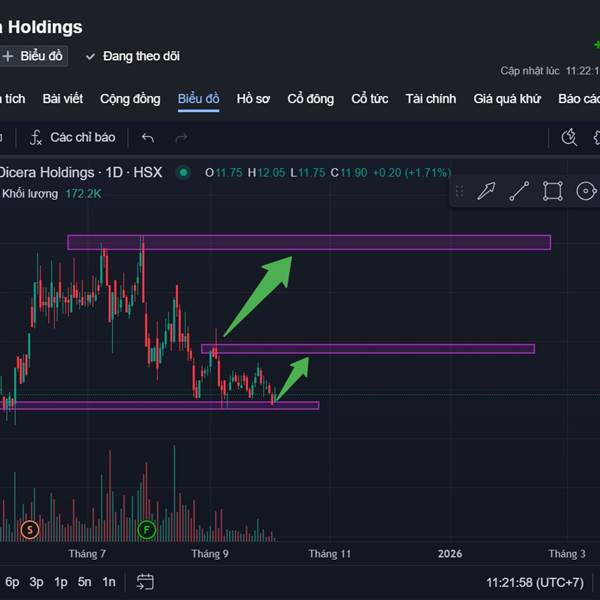Open the Tài chính tab

431,99
